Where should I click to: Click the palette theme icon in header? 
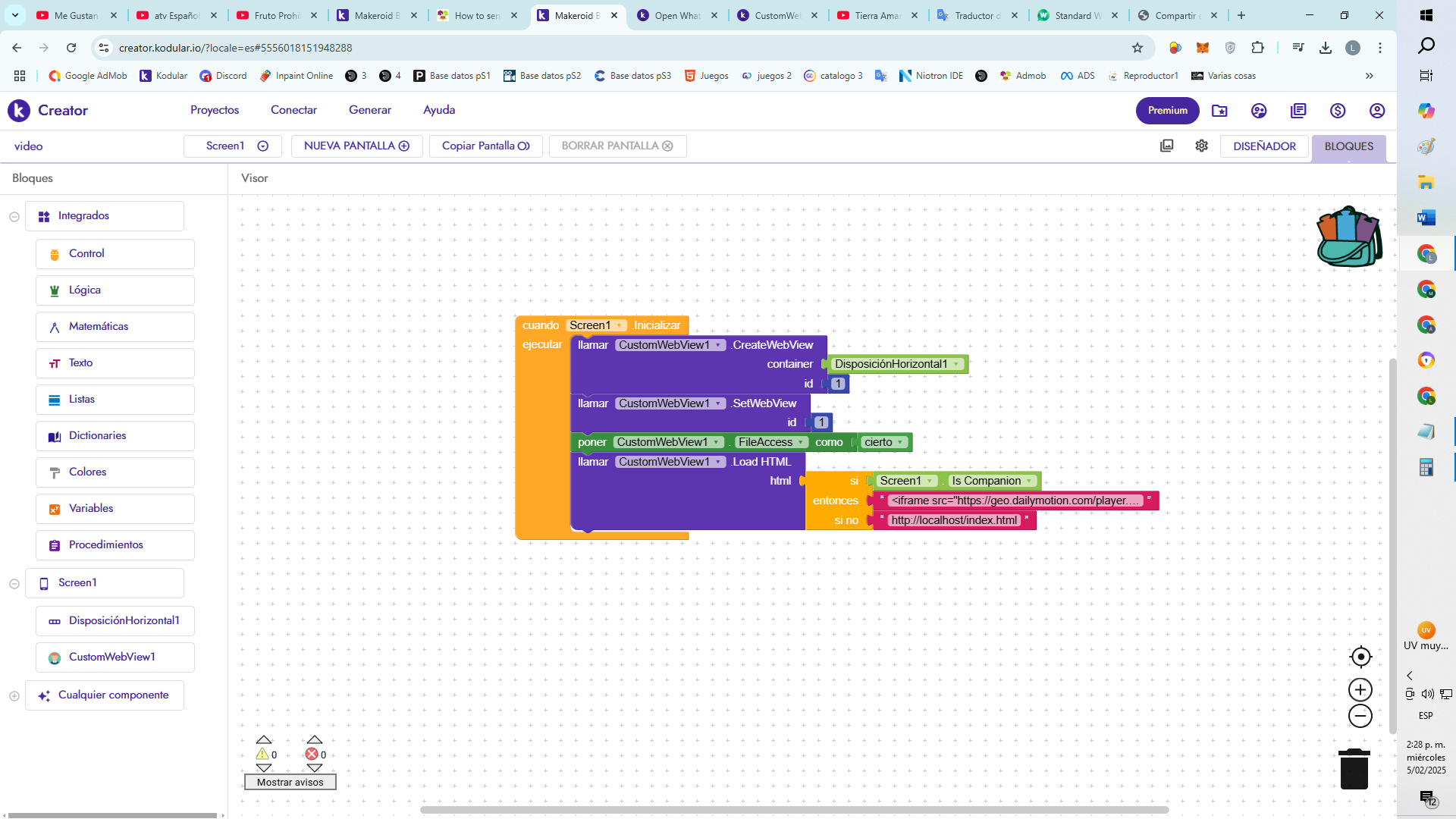click(1259, 111)
